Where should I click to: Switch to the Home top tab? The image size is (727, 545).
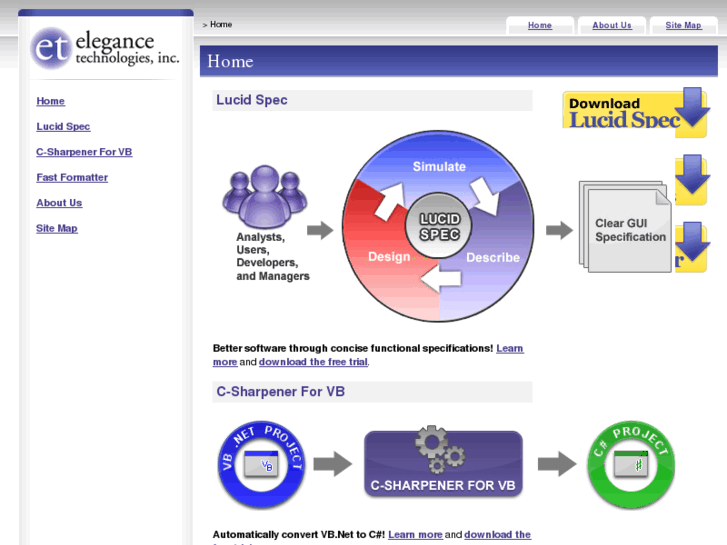pyautogui.click(x=540, y=26)
